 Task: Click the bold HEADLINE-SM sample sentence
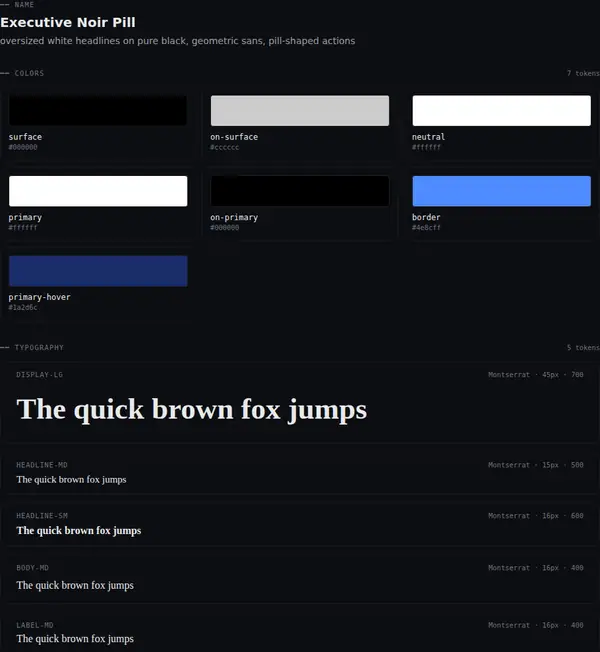pyautogui.click(x=79, y=531)
